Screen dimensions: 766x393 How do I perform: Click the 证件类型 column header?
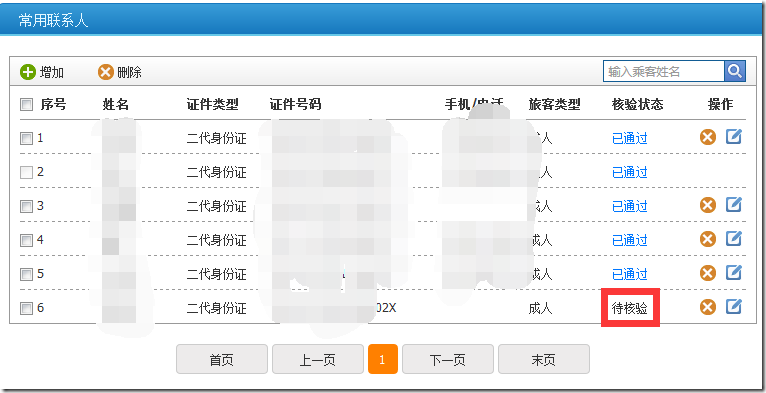tap(213, 104)
